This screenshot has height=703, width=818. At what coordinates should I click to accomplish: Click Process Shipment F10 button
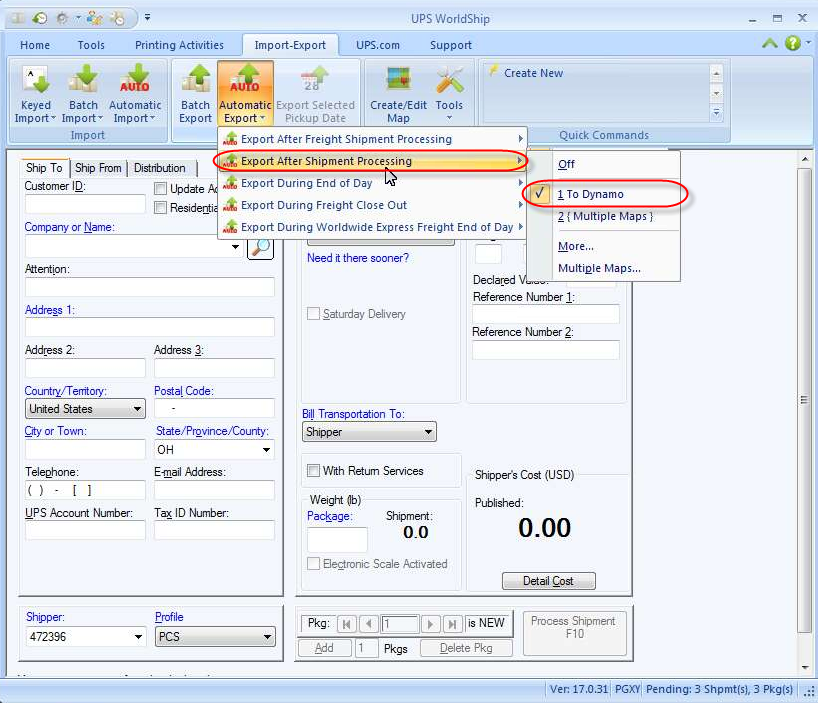pos(574,633)
